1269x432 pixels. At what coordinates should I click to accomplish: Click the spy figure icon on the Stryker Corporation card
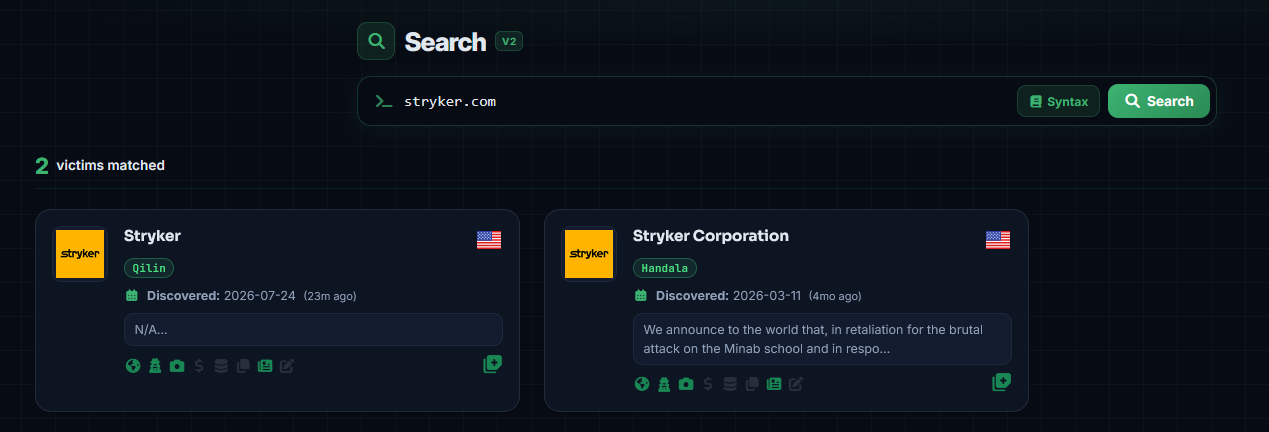663,384
